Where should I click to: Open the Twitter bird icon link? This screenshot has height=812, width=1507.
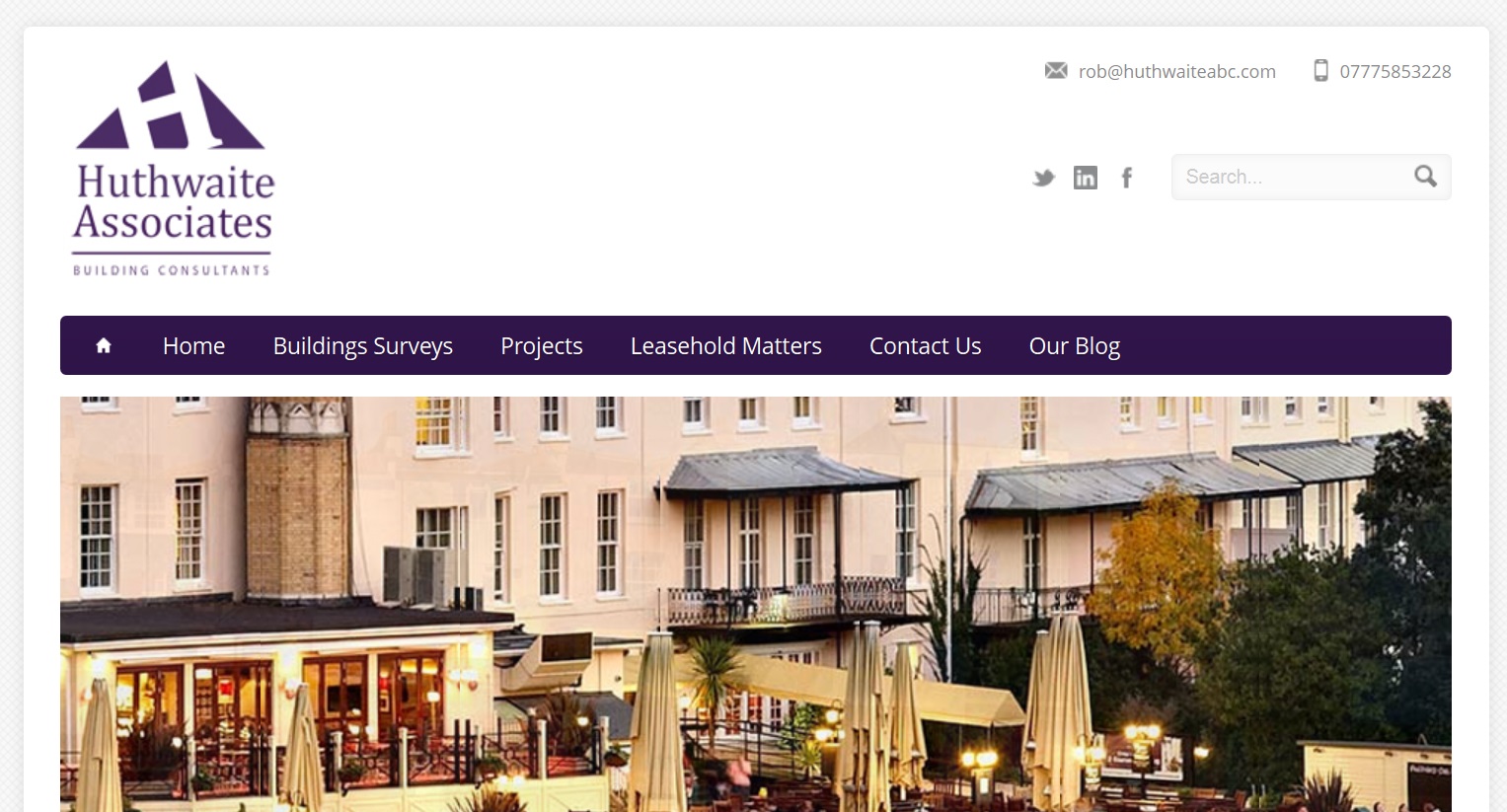click(1043, 178)
